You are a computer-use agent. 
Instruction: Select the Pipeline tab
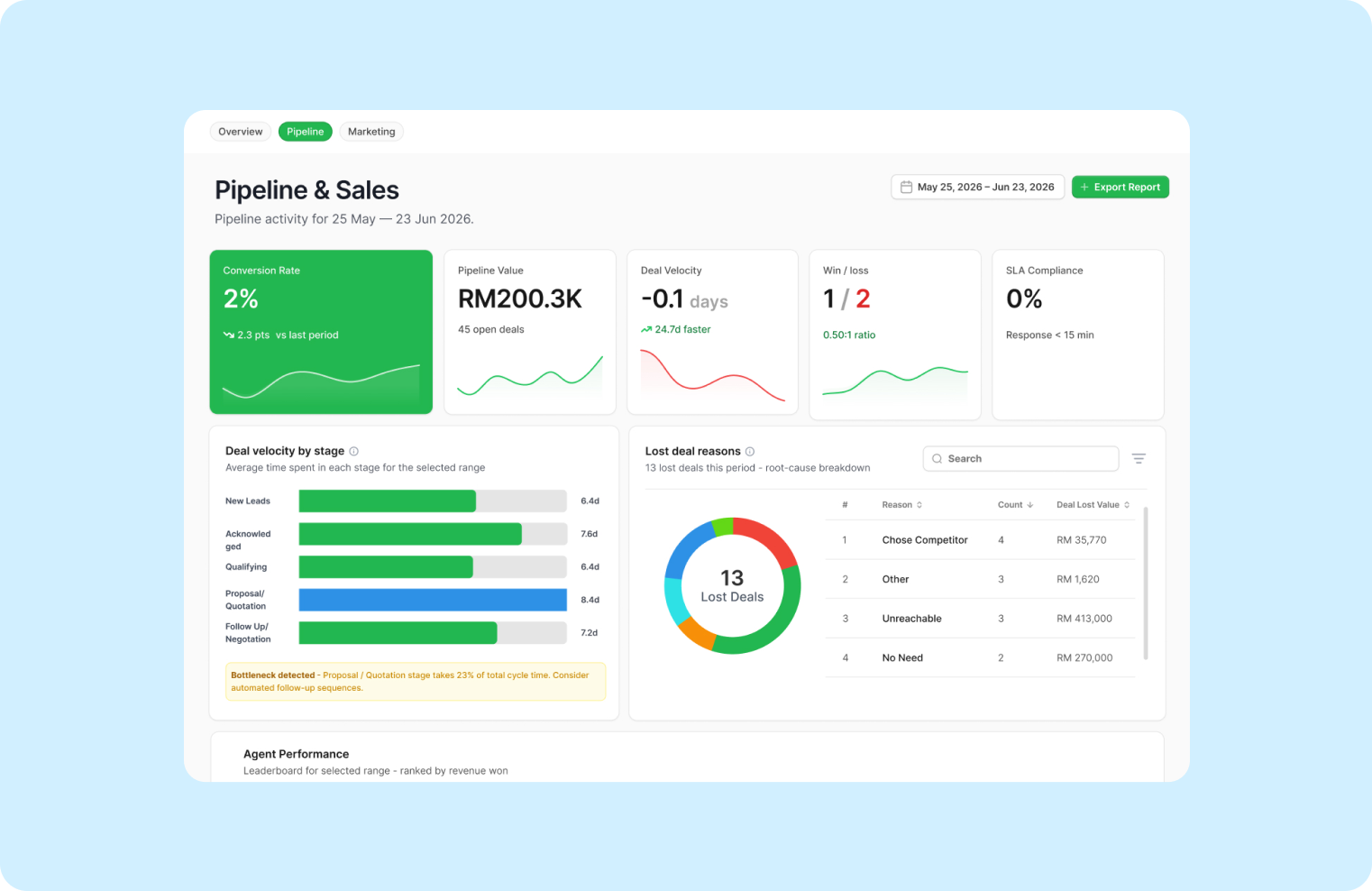coord(306,132)
